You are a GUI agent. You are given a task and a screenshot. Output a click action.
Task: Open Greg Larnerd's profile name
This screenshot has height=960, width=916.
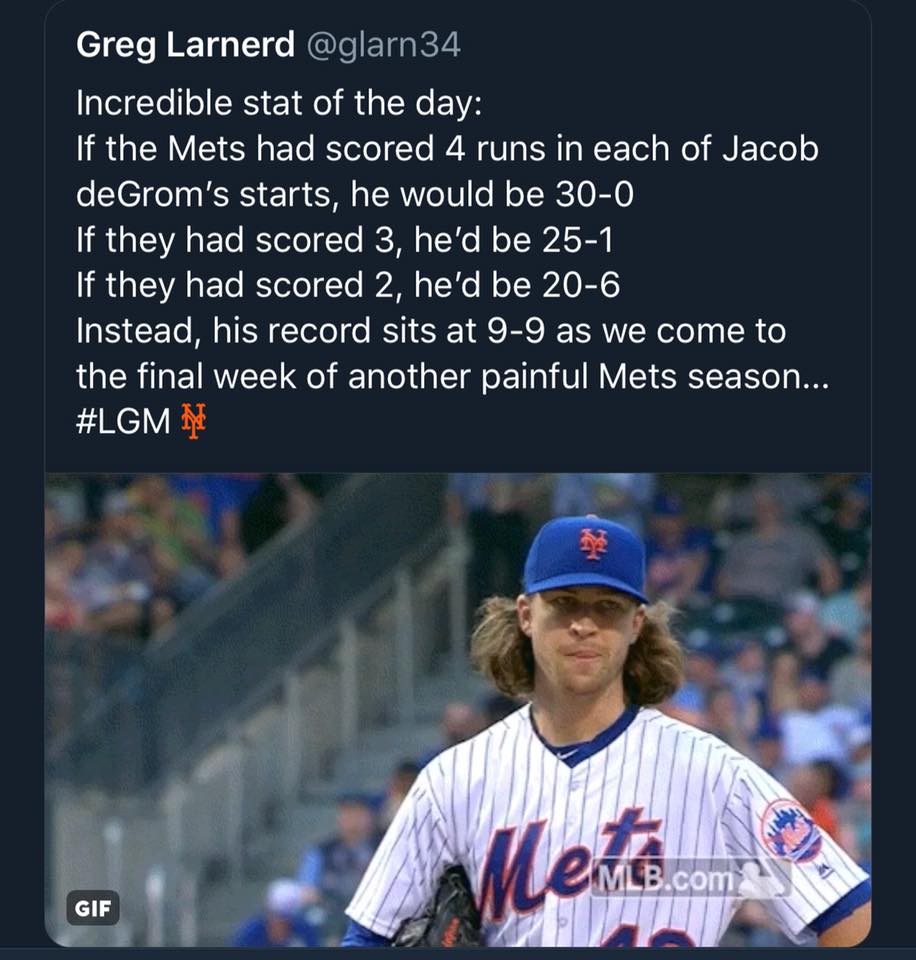(185, 45)
